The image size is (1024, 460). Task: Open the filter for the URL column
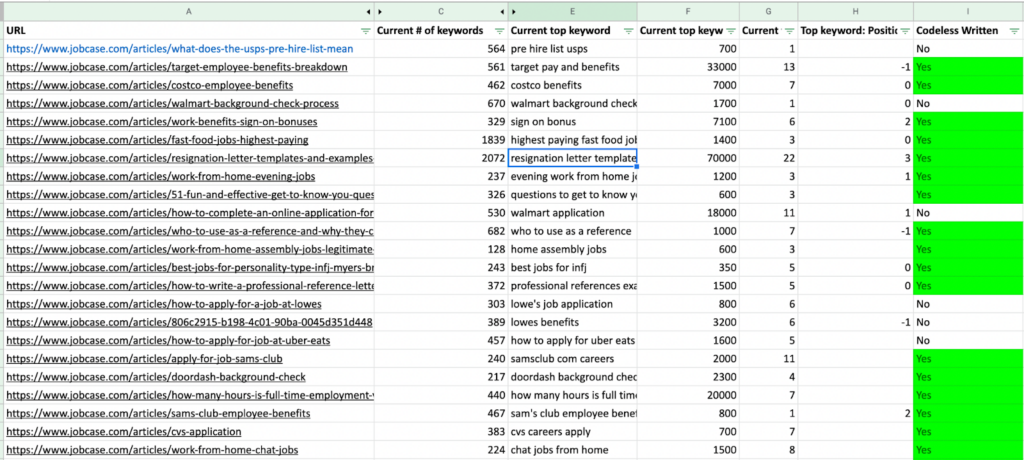[365, 31]
